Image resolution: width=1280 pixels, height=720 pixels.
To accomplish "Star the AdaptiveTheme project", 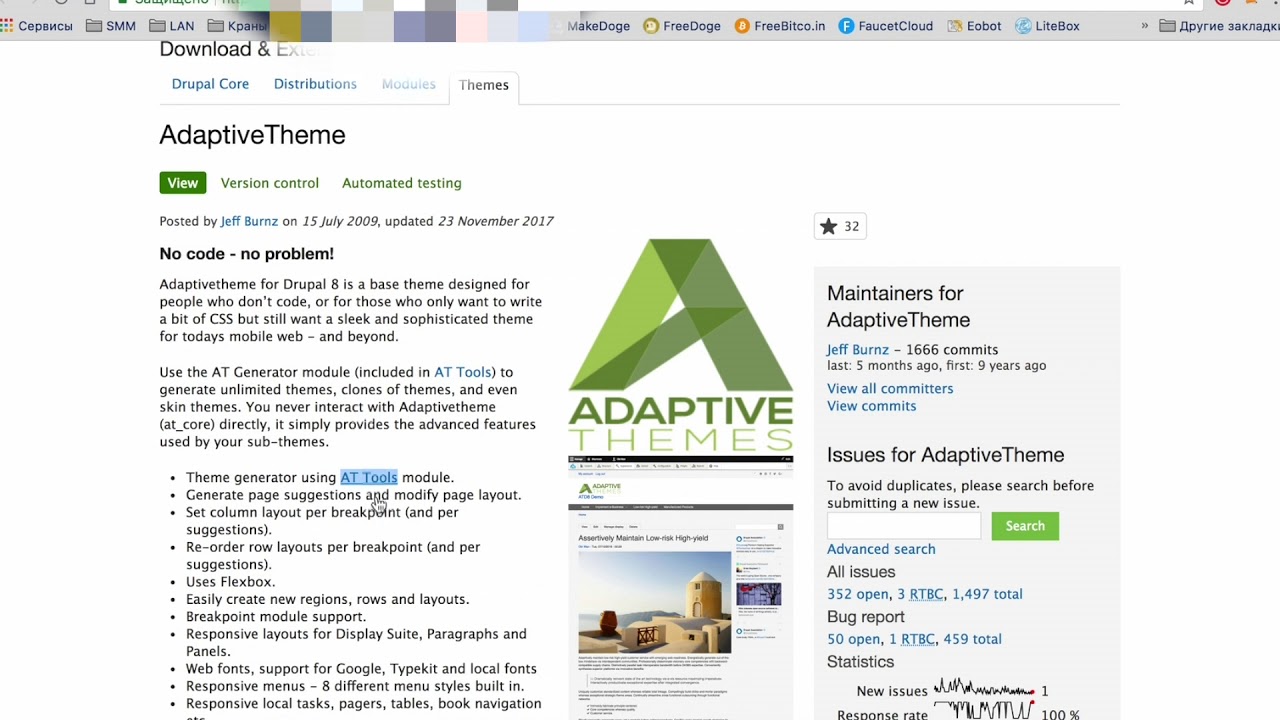I will [840, 227].
